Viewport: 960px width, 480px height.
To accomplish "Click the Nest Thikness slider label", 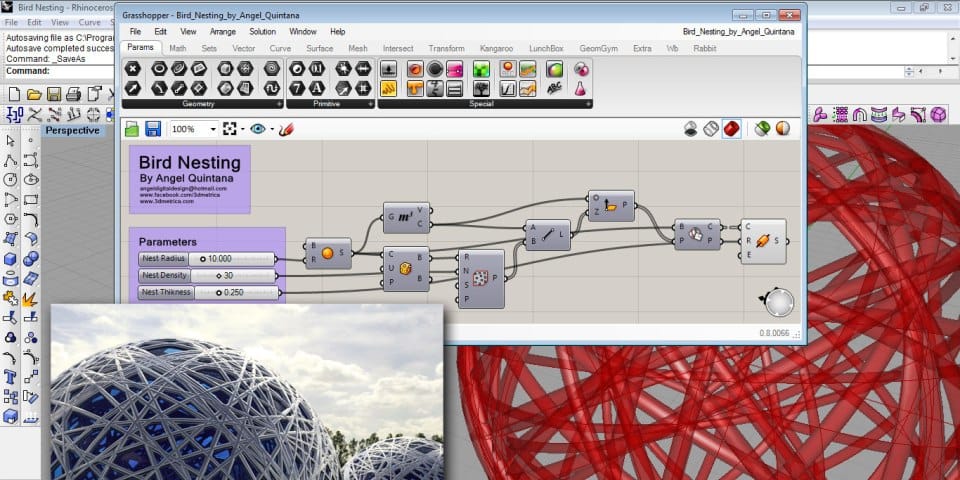I will [166, 293].
